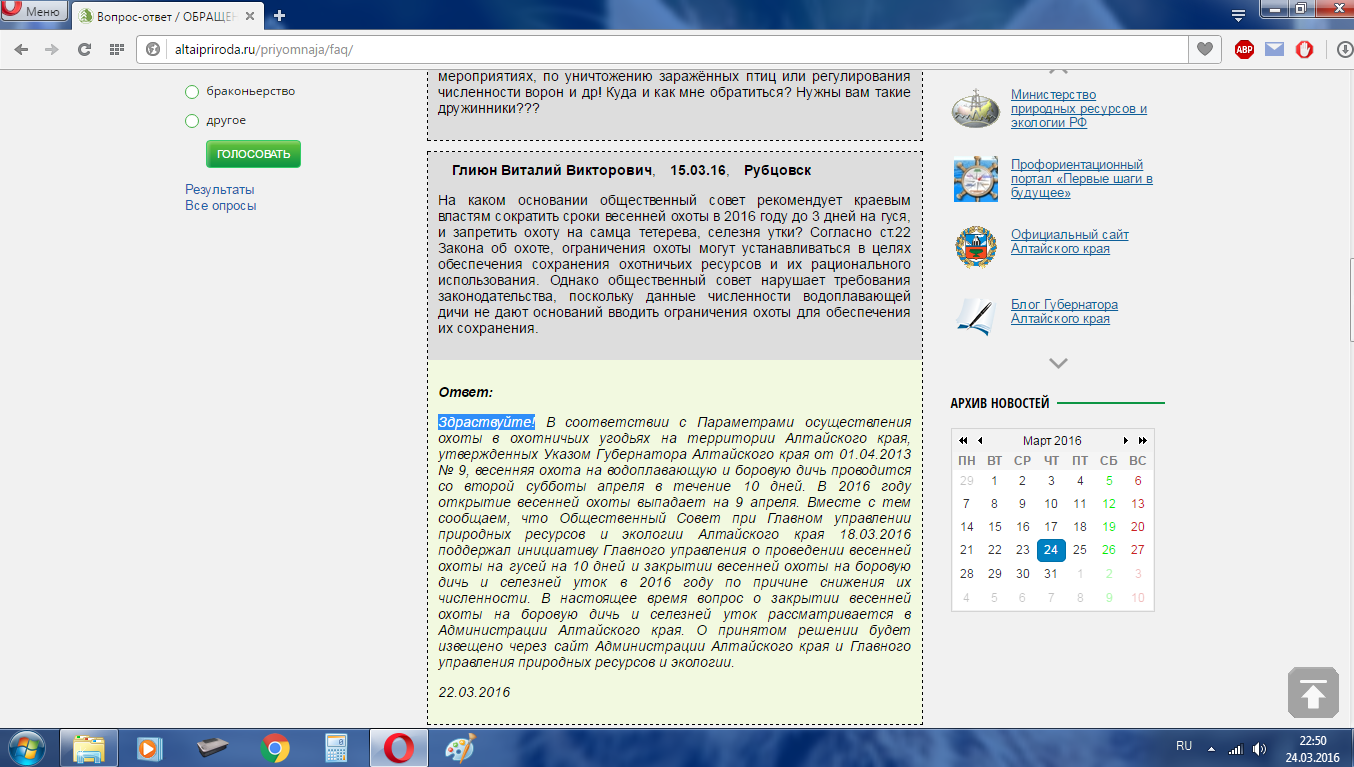The height and width of the screenshot is (767, 1354).
Task: Go back with the browser arrow
Action: (x=21, y=49)
